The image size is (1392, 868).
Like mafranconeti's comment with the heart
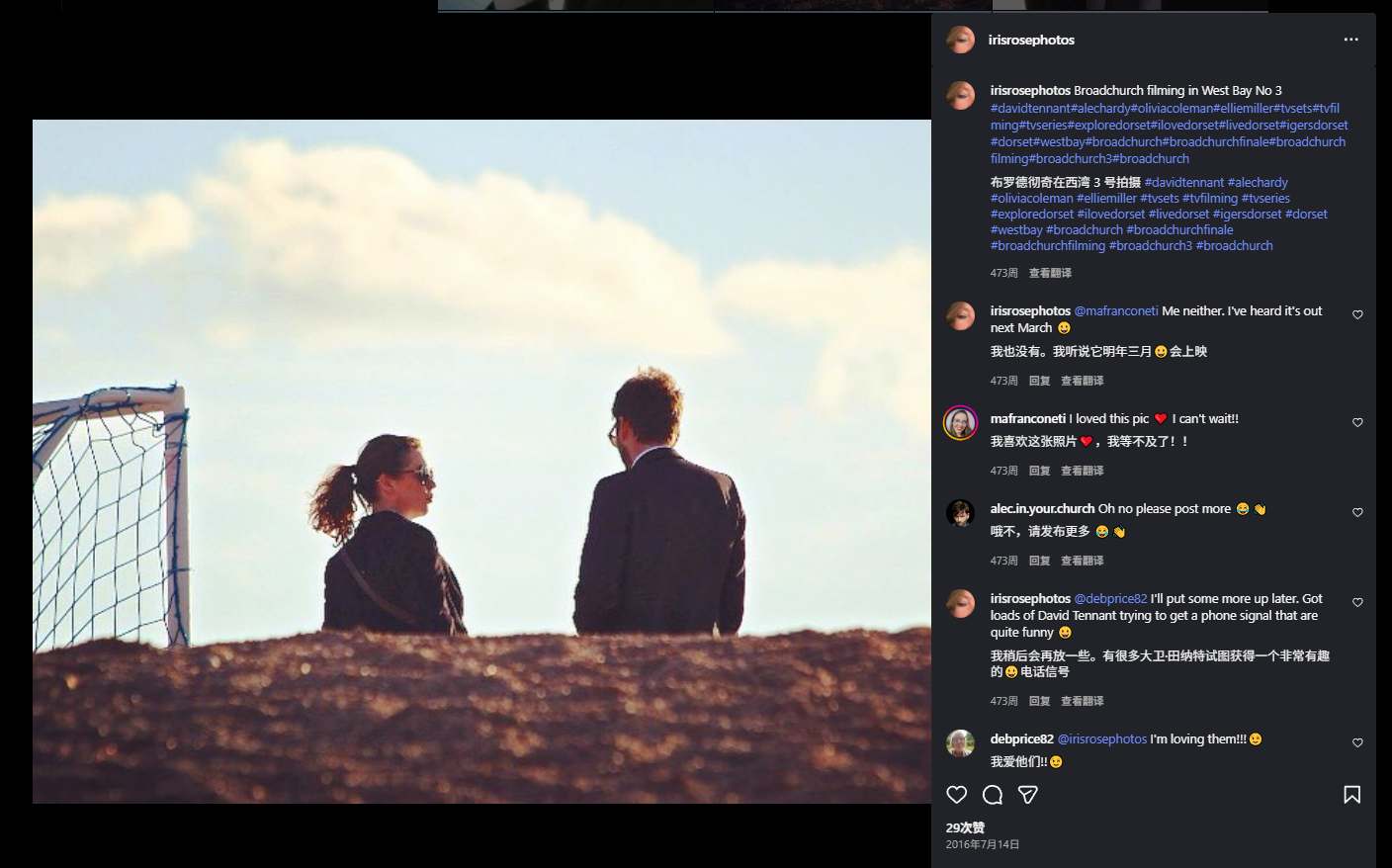(1357, 423)
